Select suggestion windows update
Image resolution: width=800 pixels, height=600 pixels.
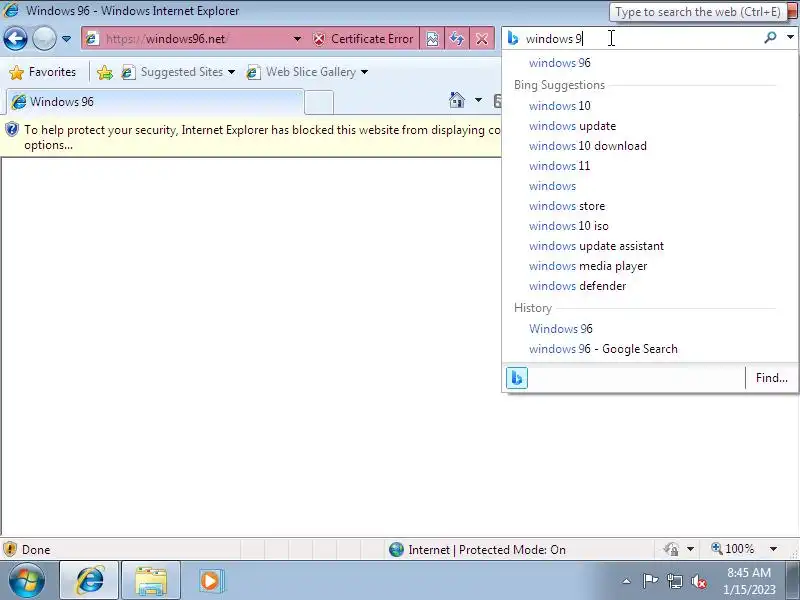tap(650, 126)
